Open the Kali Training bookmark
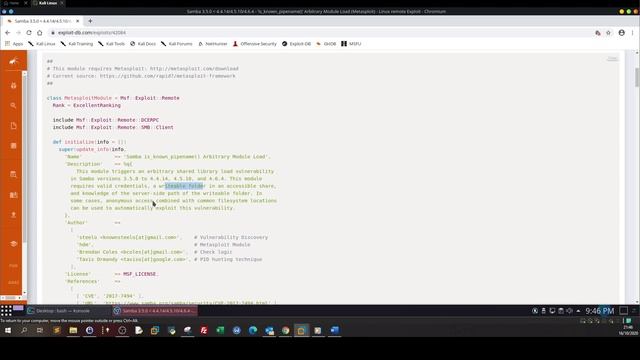Screen dimensions: 640x360 click(77, 44)
